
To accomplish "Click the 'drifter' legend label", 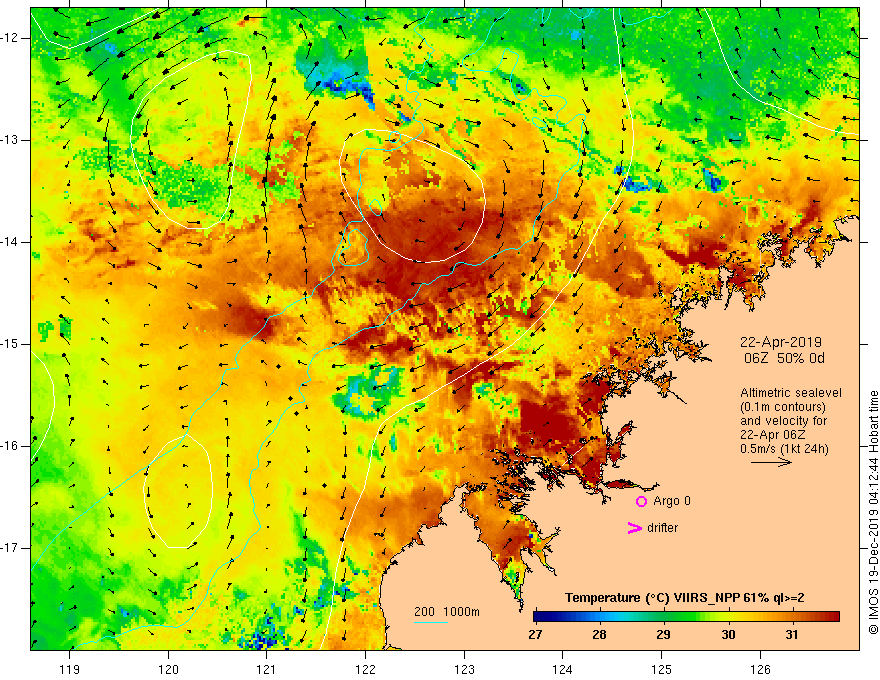I will pos(662,528).
